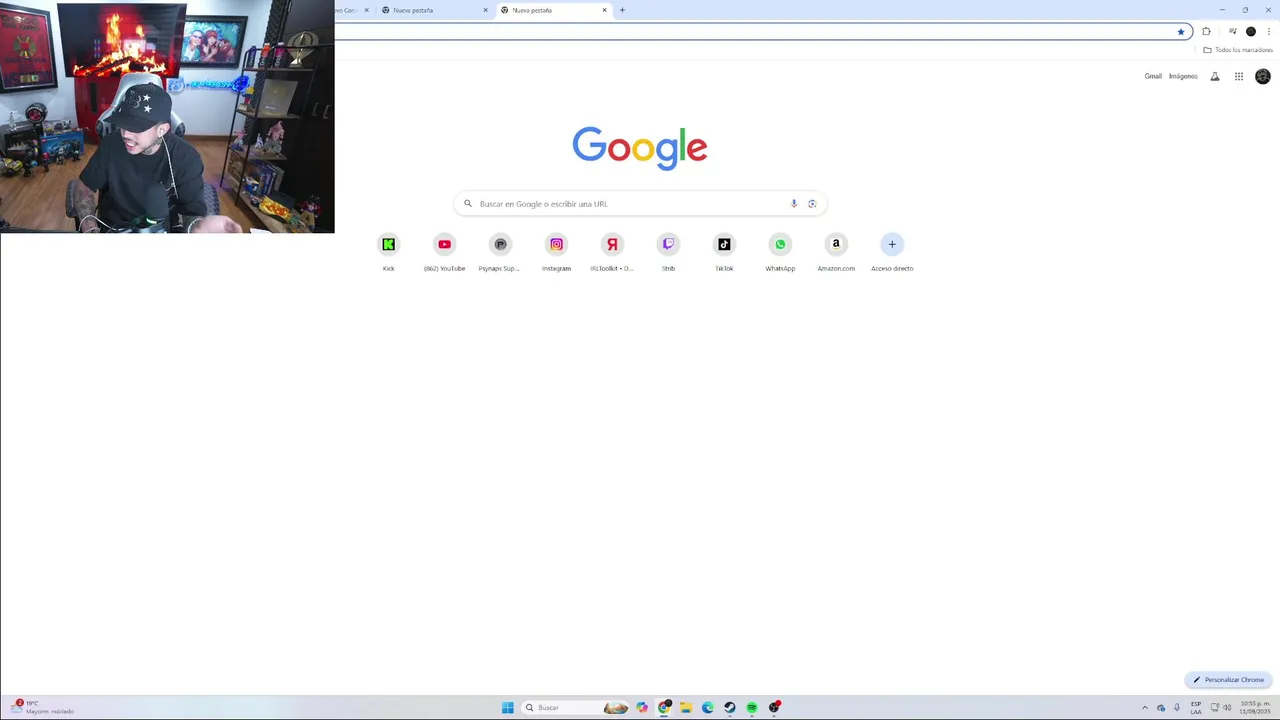Viewport: 1280px width, 720px height.
Task: Open the weather widget on taskbar
Action: click(42, 707)
